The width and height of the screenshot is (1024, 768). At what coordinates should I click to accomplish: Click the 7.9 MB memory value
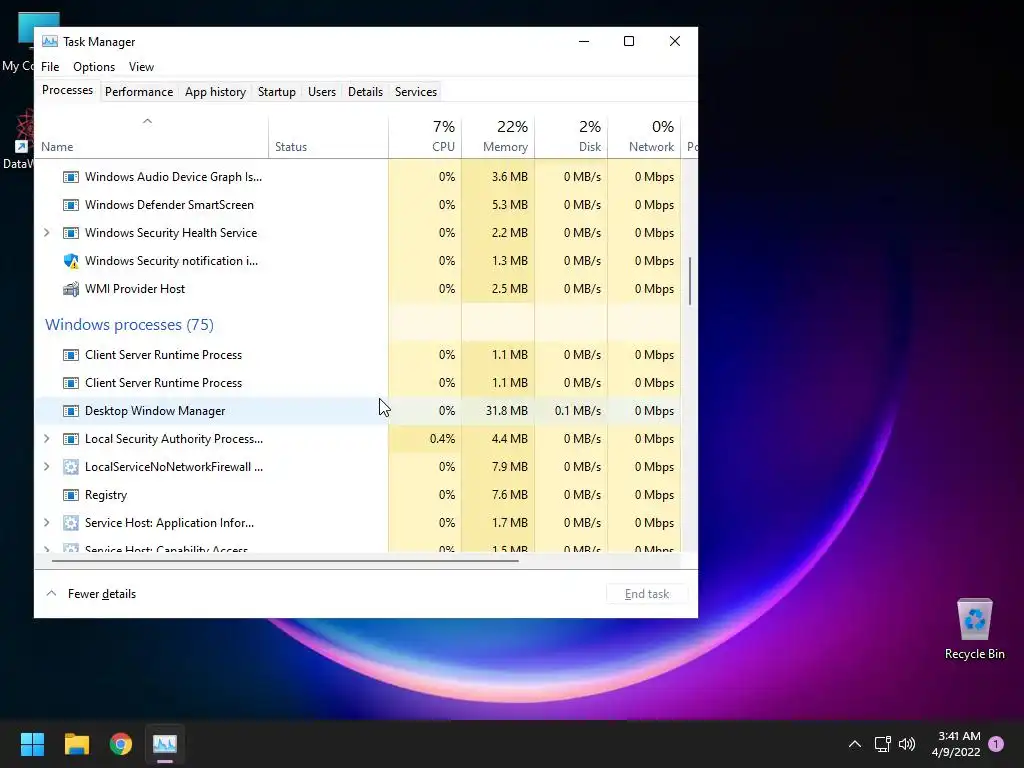pyautogui.click(x=509, y=467)
